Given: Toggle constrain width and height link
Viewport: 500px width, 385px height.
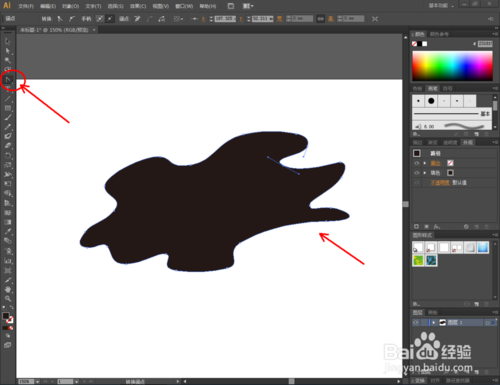Looking at the screenshot, I should 320,19.
